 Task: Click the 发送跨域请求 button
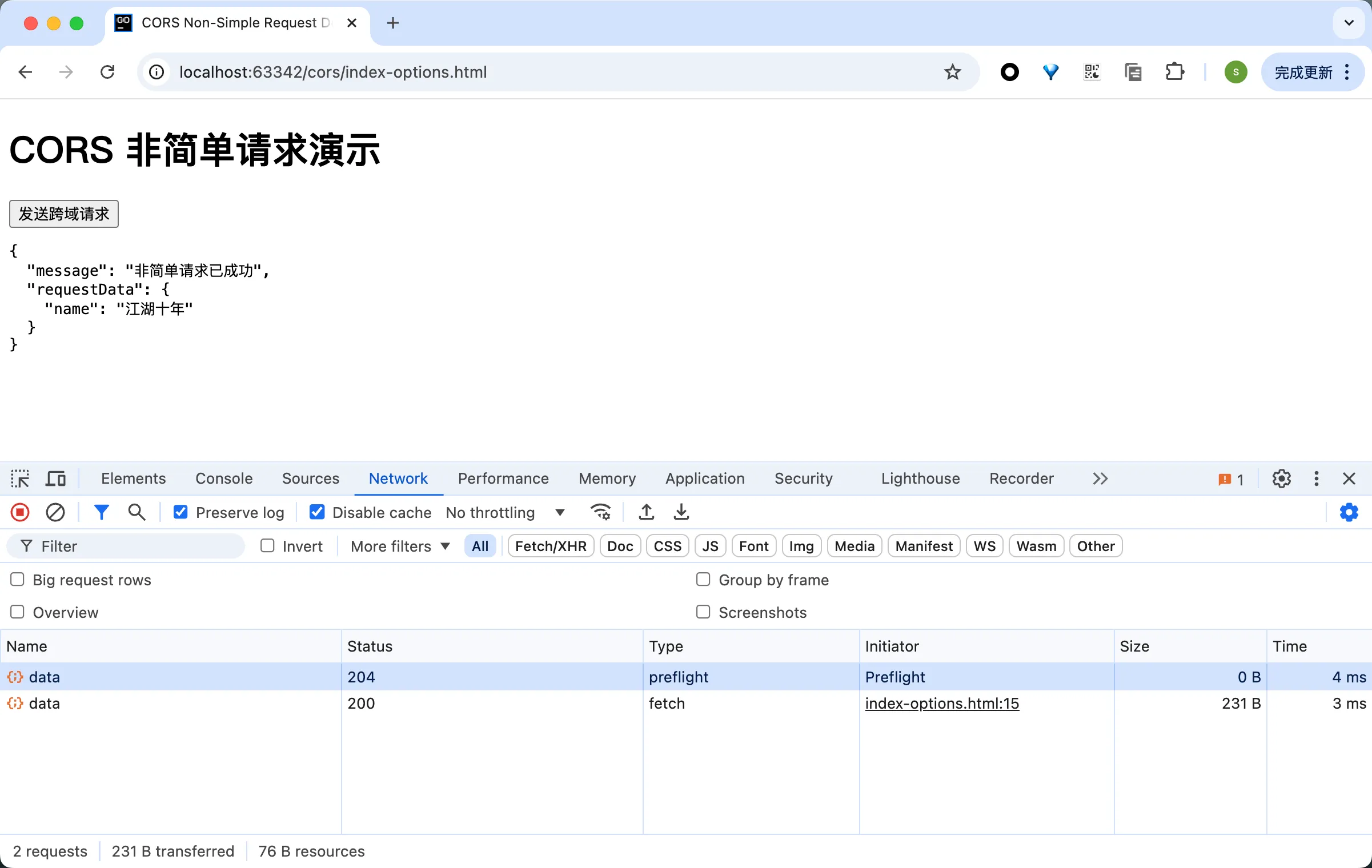pyautogui.click(x=64, y=214)
